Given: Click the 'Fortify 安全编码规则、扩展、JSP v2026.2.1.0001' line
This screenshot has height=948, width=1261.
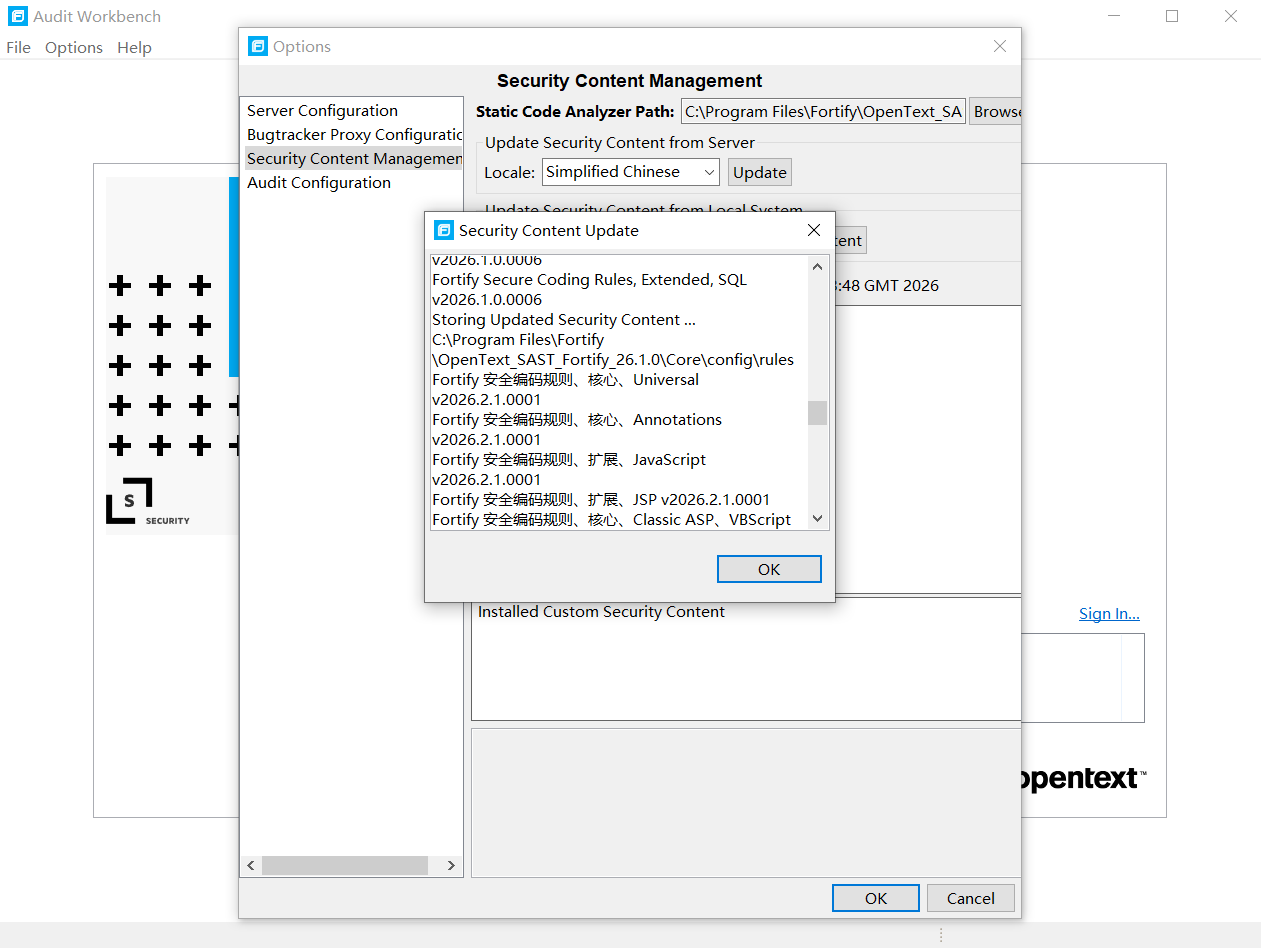Looking at the screenshot, I should tap(601, 500).
